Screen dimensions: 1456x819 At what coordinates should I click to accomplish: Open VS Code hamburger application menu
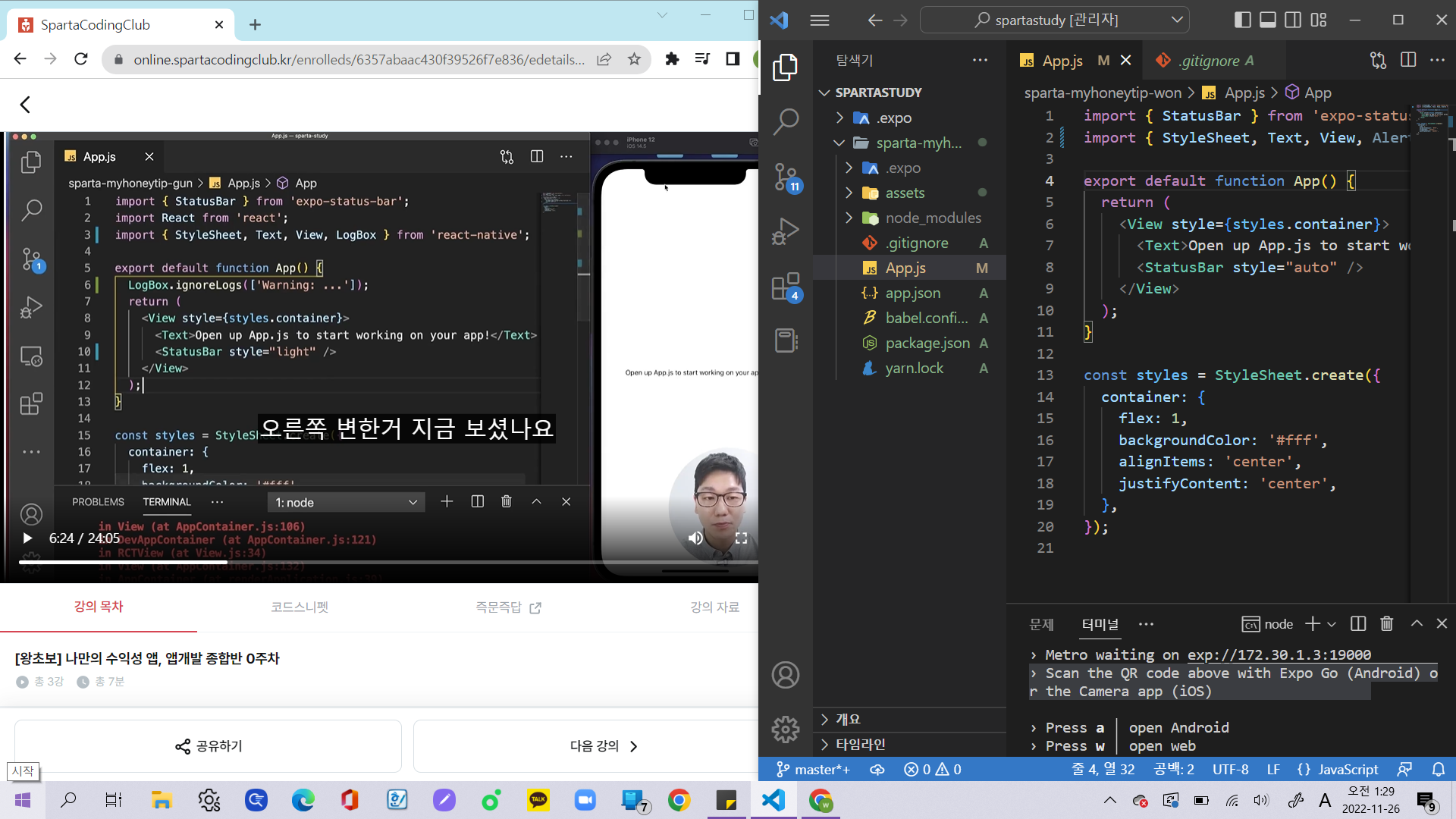(x=820, y=20)
